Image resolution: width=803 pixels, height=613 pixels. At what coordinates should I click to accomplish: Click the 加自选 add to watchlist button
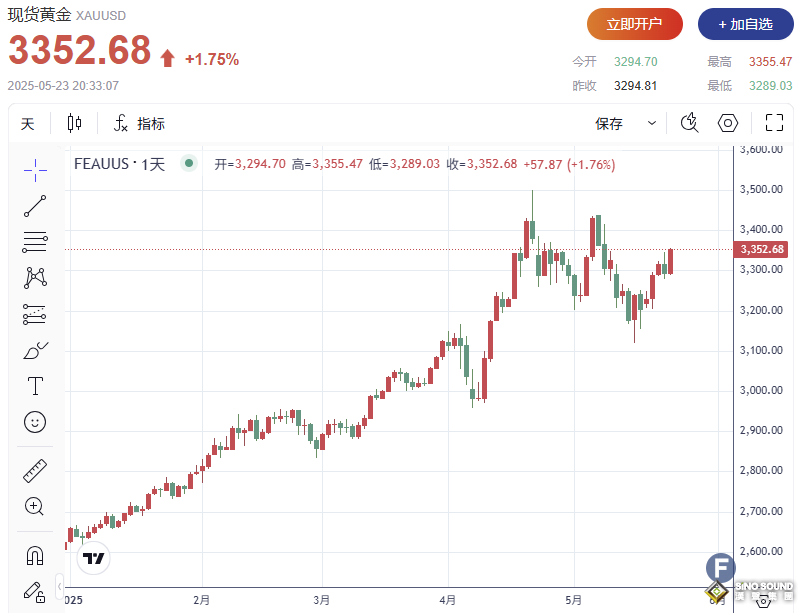[x=745, y=24]
